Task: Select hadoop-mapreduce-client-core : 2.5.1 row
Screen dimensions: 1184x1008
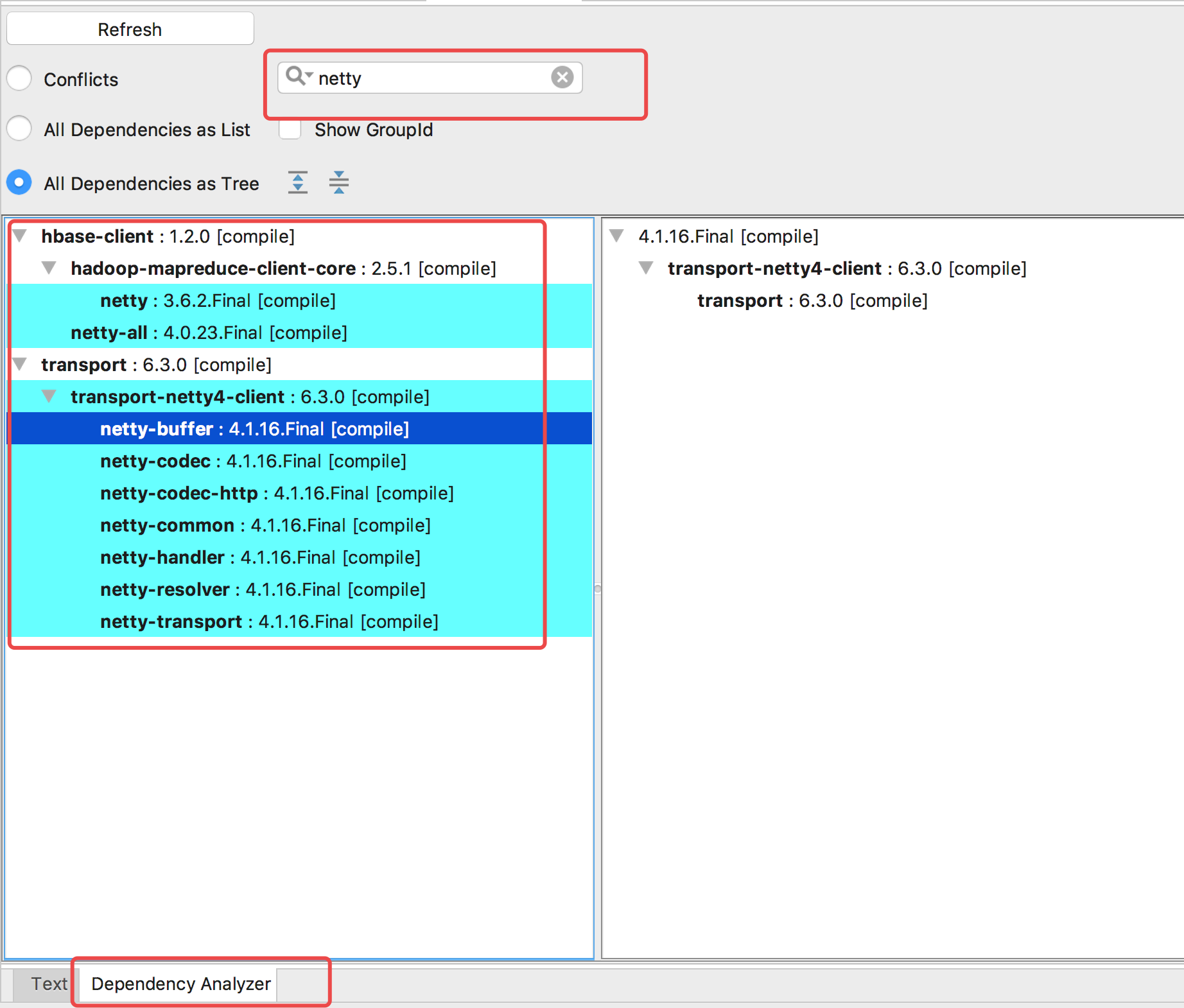Action: coord(299,268)
